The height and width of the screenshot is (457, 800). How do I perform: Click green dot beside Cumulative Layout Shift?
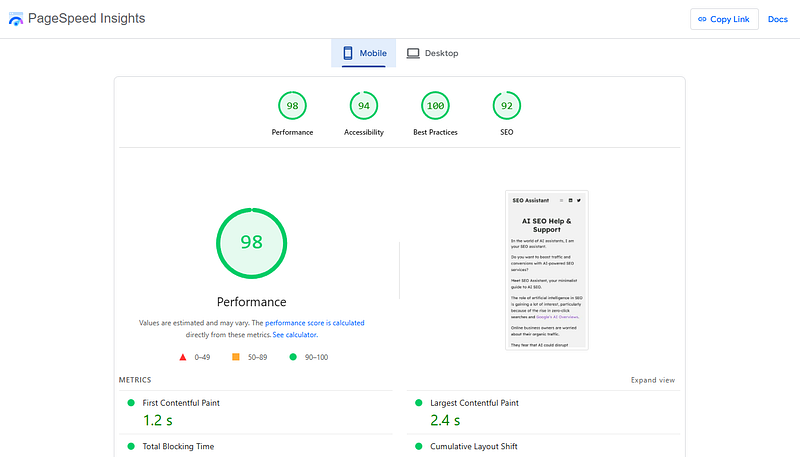[x=419, y=446]
